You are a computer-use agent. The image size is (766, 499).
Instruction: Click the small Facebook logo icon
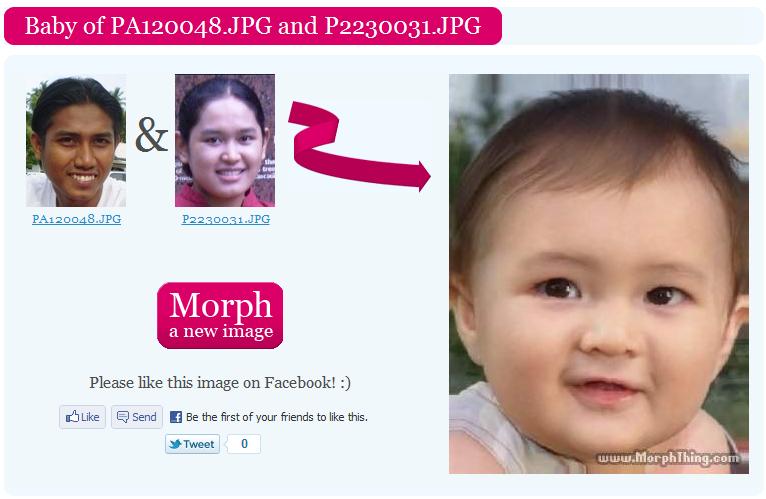click(x=176, y=417)
